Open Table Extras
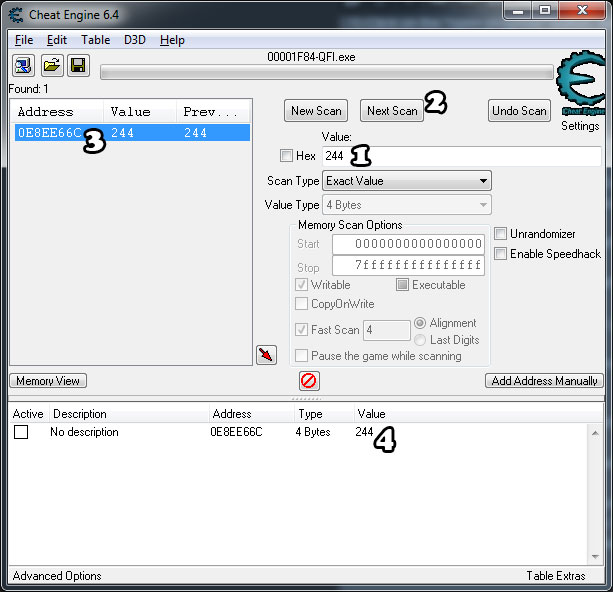This screenshot has width=613, height=592. coord(556,576)
